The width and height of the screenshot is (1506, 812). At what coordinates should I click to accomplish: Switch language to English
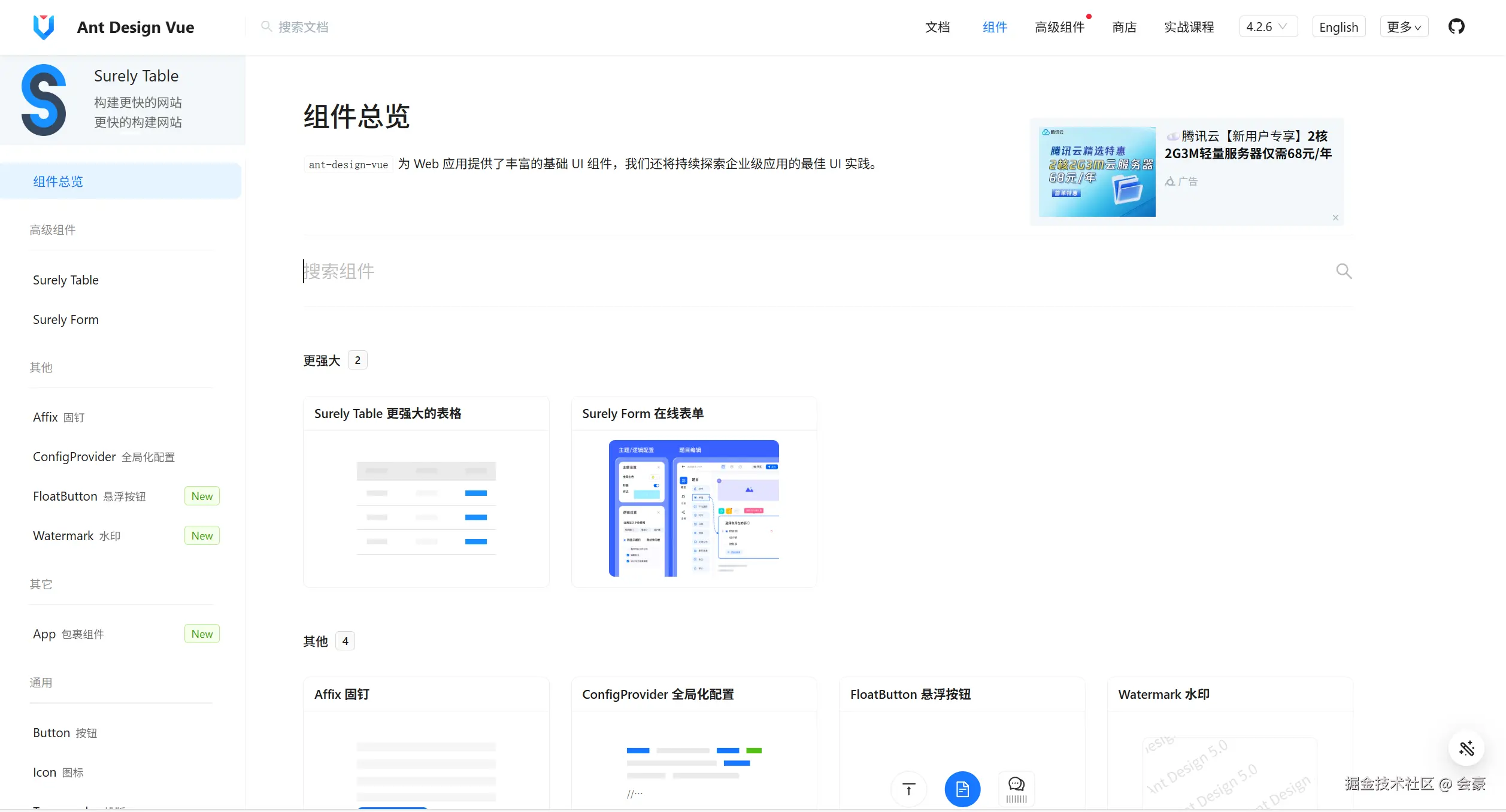pyautogui.click(x=1338, y=27)
